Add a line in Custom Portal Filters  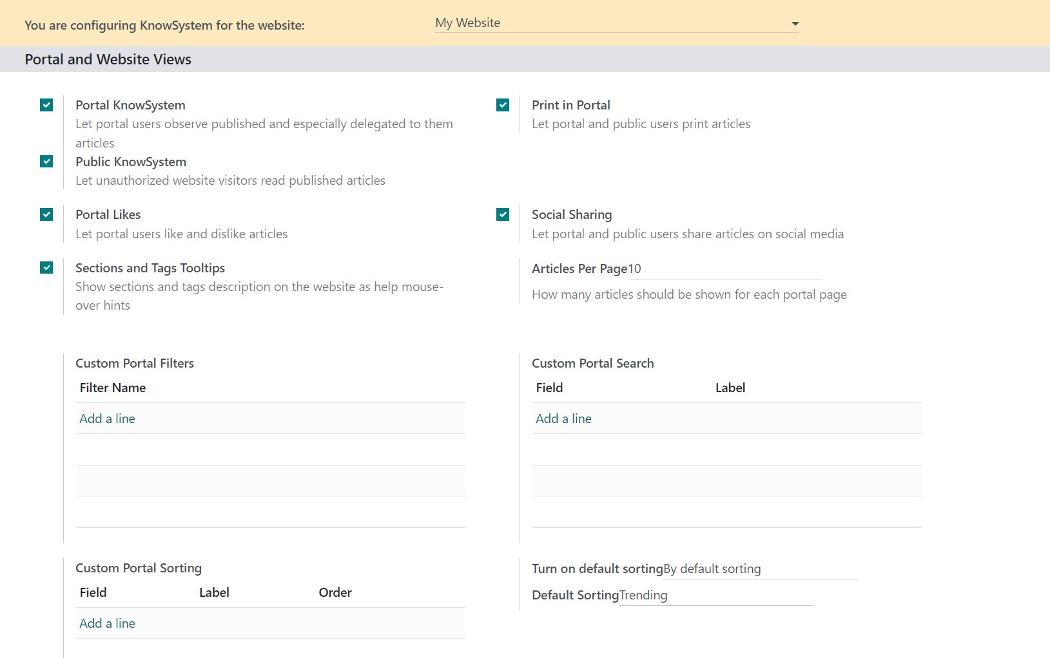click(107, 418)
